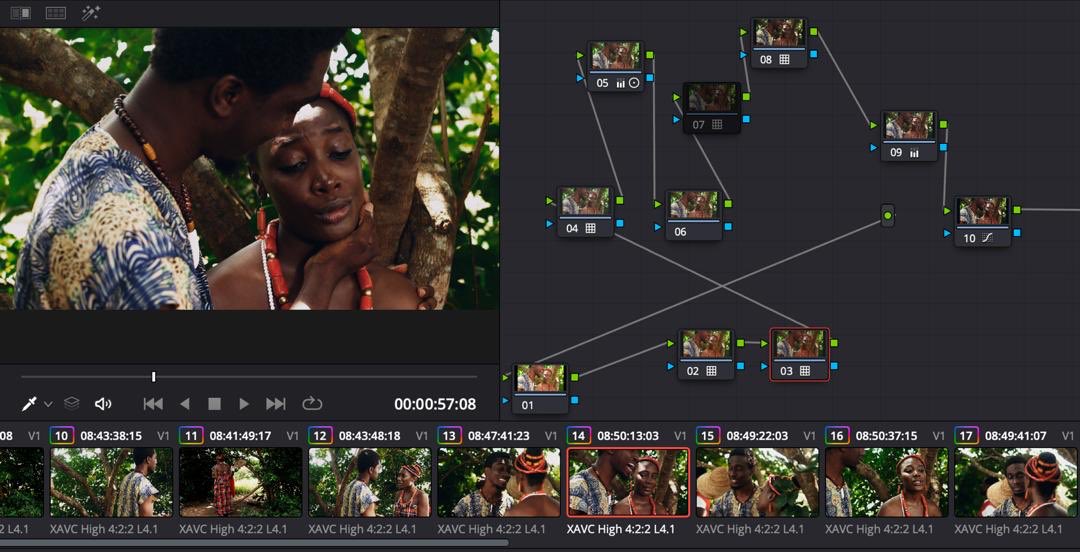Click timecode text 08:43:38:15
The width and height of the screenshot is (1080, 552).
111,436
